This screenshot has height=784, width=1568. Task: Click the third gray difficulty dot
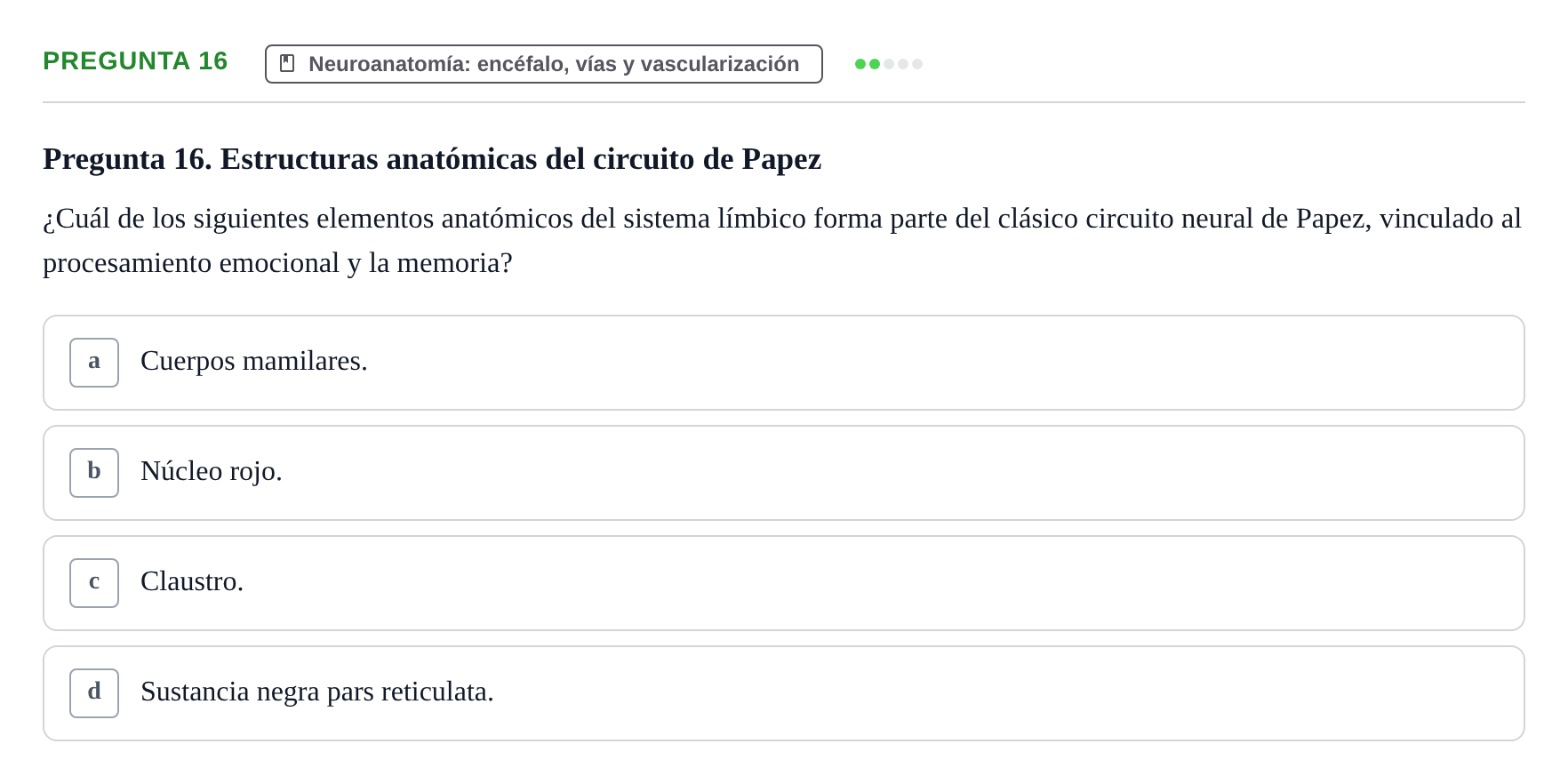(889, 64)
